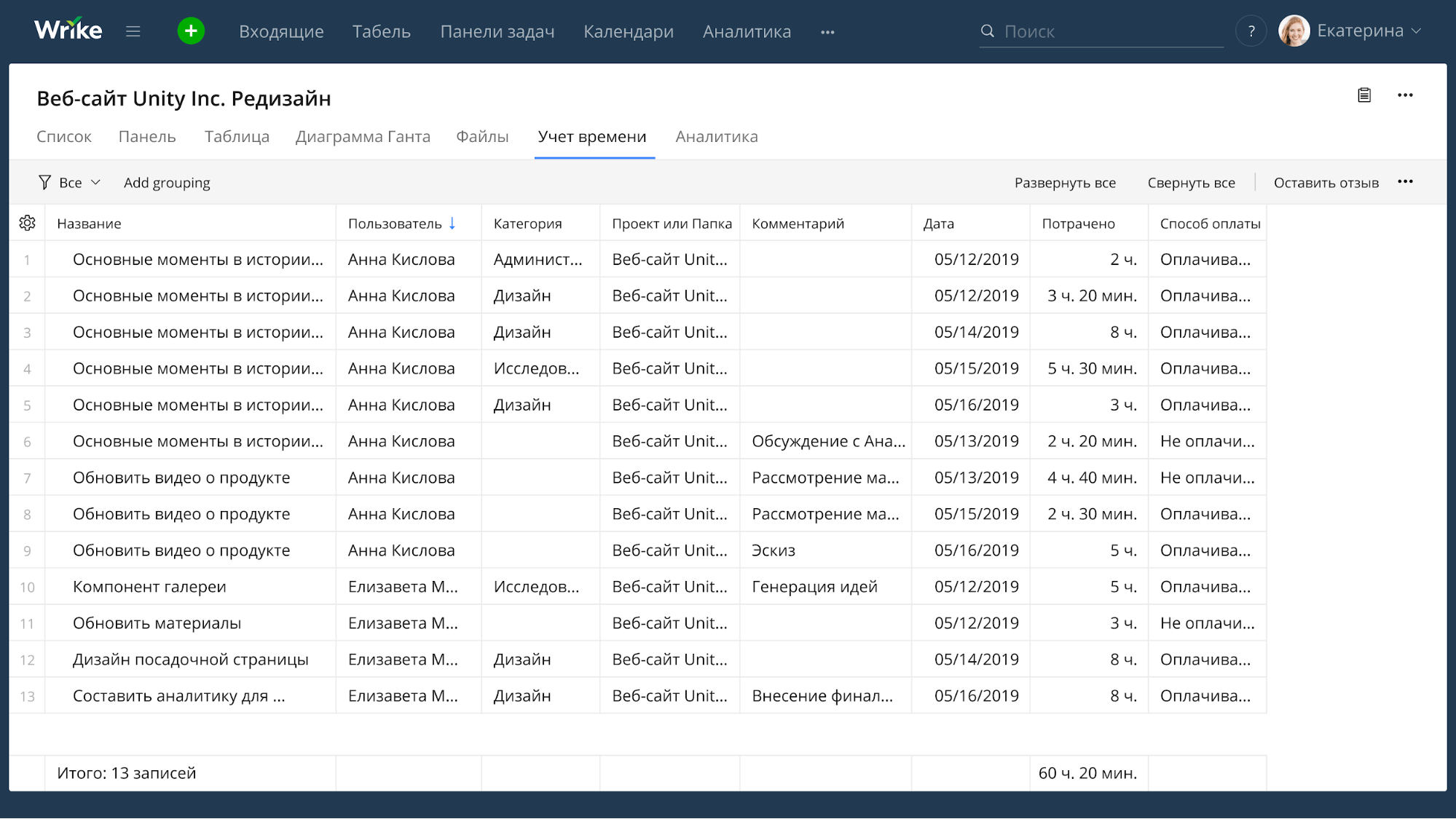Click Развернуть все link
This screenshot has width=1456, height=819.
[x=1065, y=183]
